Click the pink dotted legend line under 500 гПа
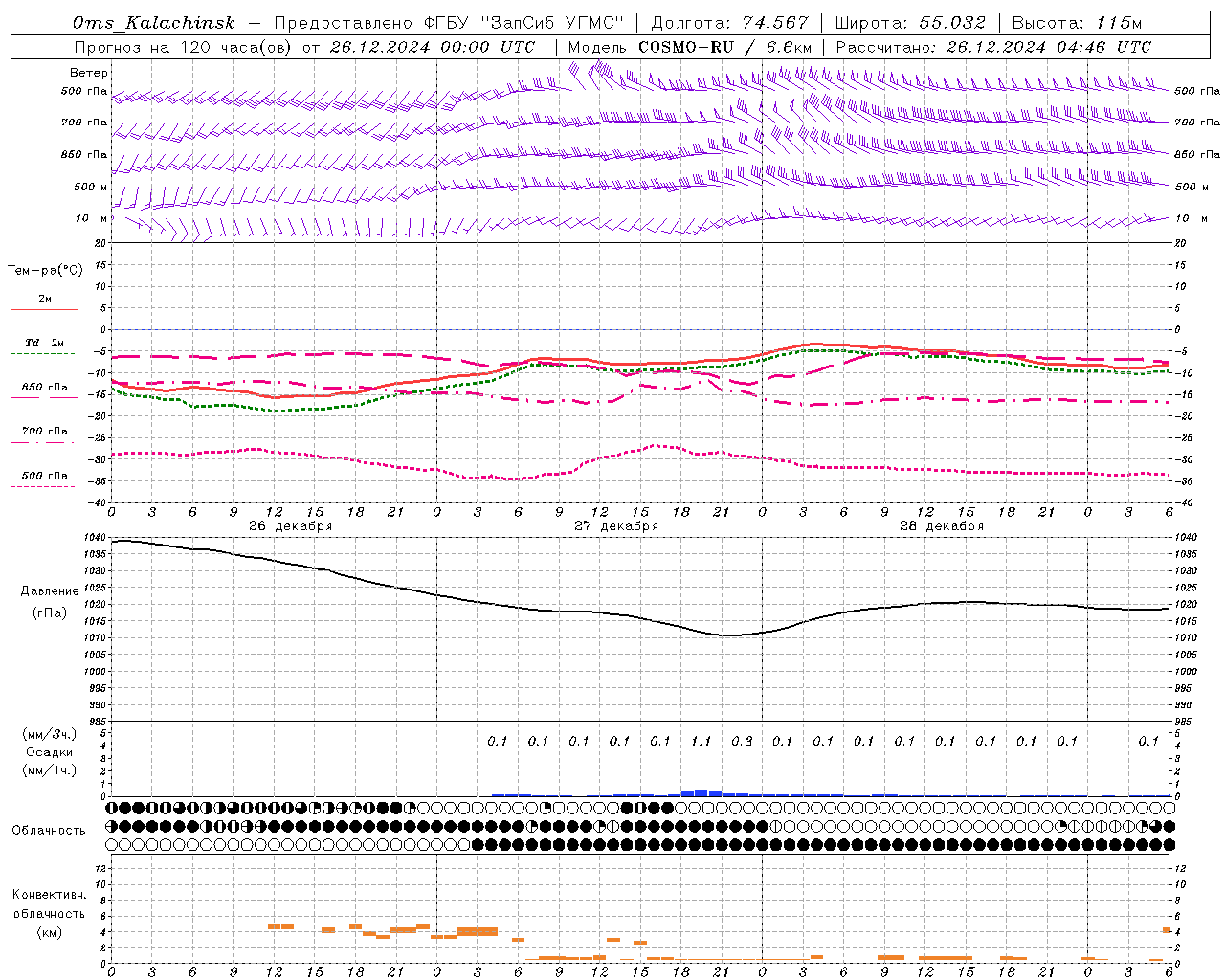 click(43, 486)
